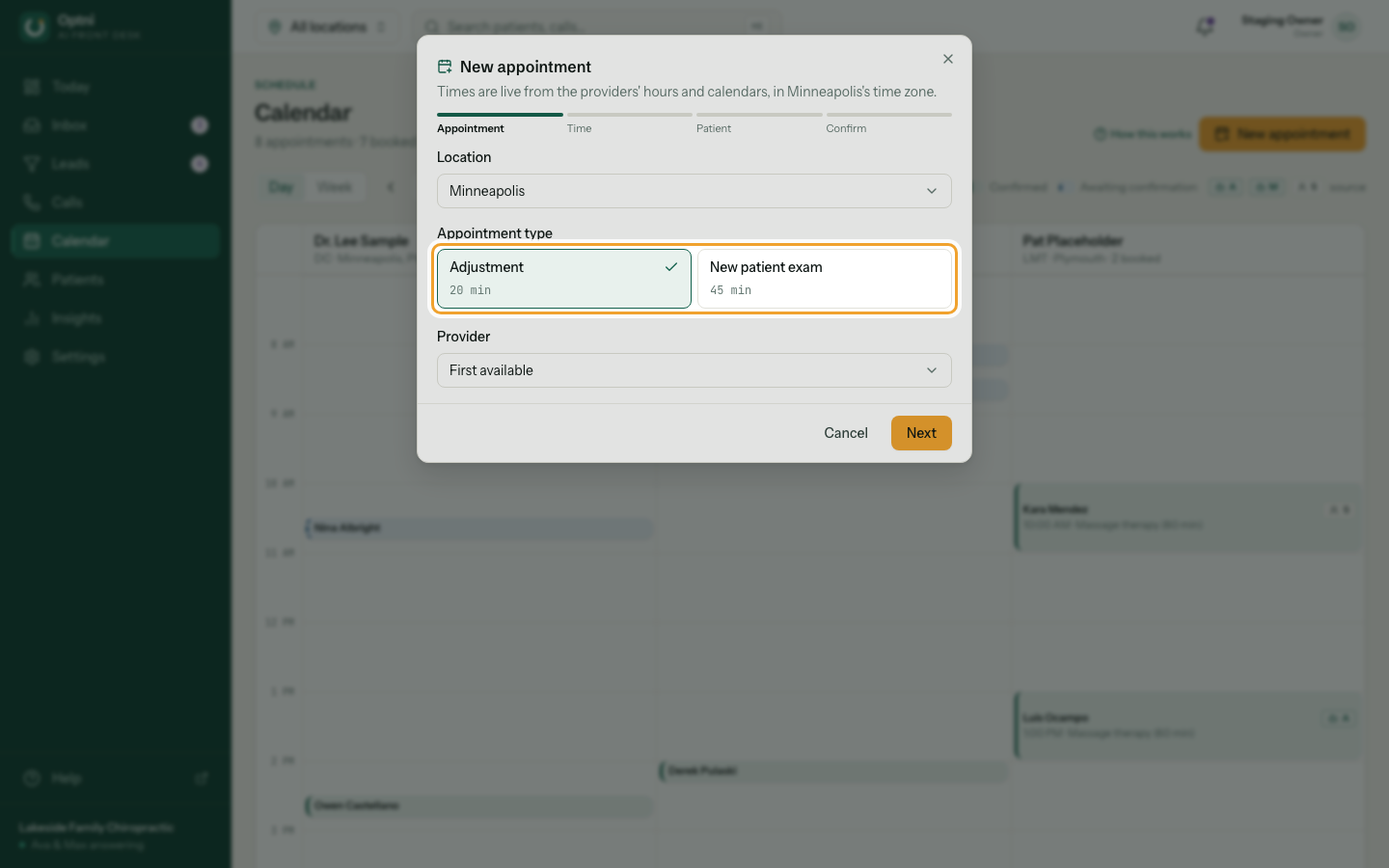Click the Insights chart icon in sidebar
This screenshot has height=868, width=1389.
tap(32, 318)
